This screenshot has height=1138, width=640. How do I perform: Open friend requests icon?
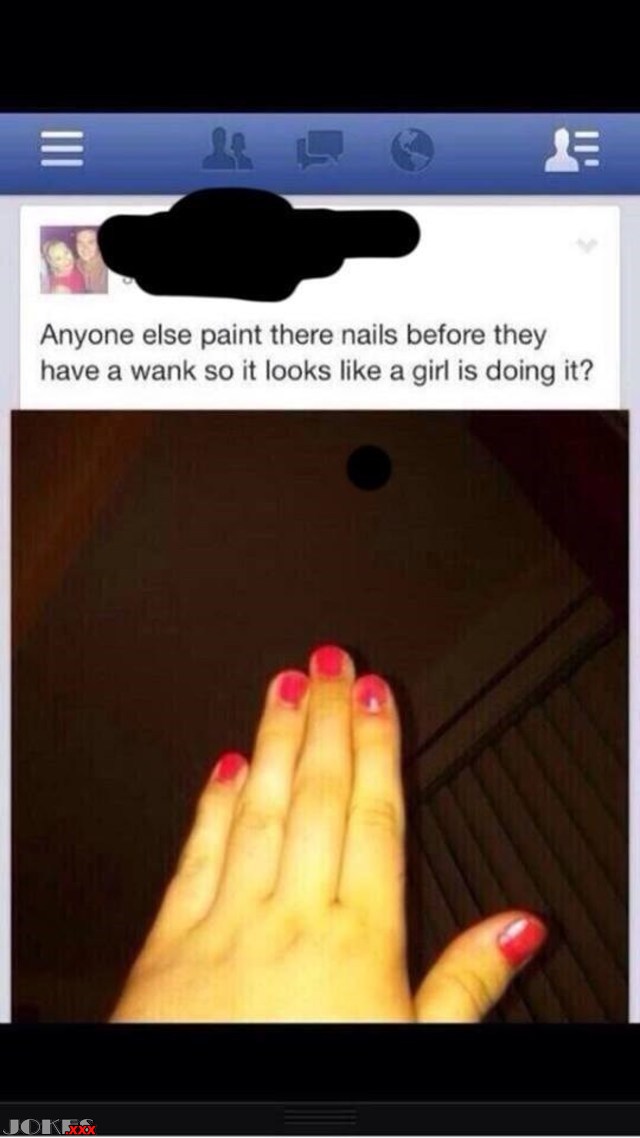point(227,149)
